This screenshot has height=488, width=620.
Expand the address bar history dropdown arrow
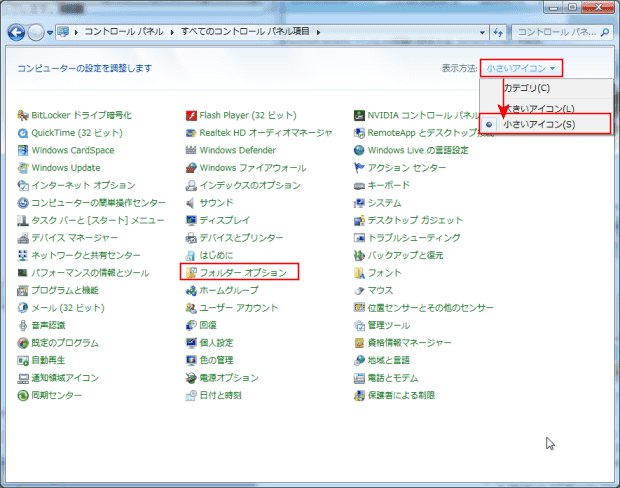coord(482,32)
